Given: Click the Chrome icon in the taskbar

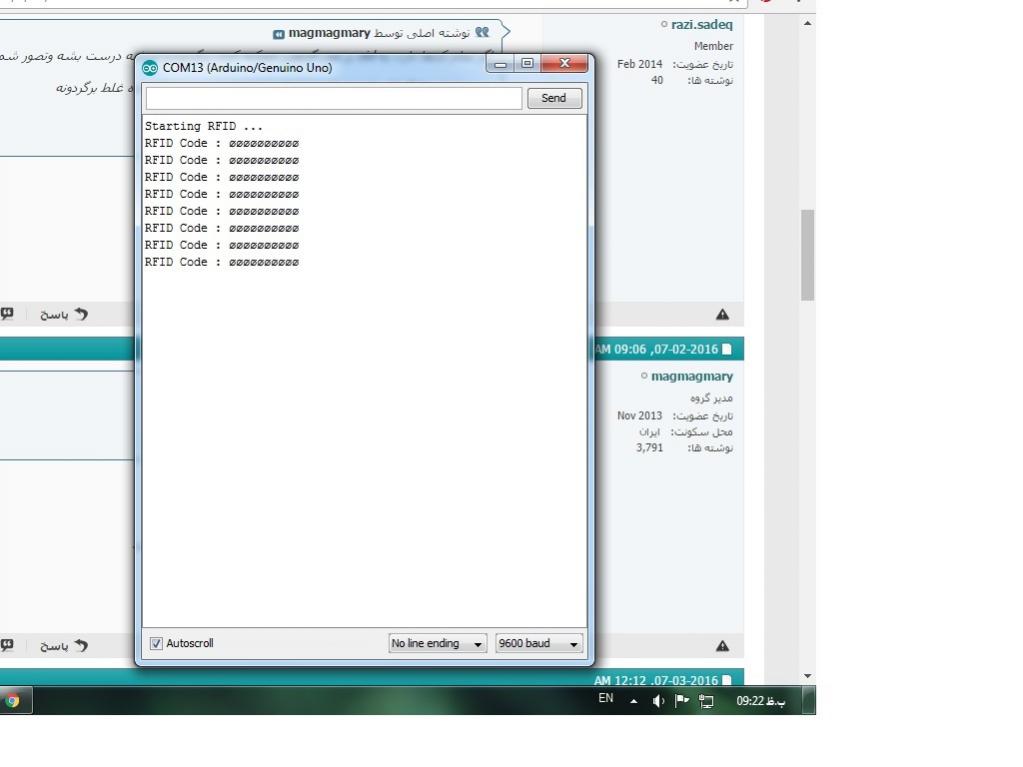Looking at the screenshot, I should pos(13,701).
